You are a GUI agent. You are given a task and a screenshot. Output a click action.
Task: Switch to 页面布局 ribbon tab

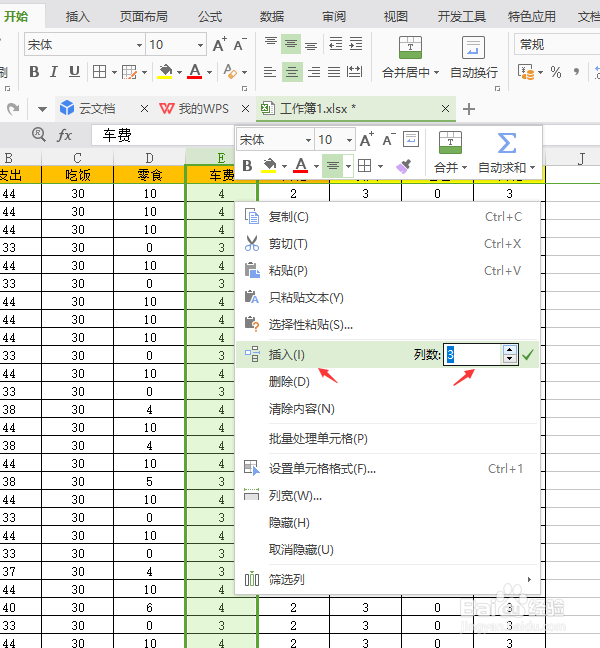[x=144, y=17]
